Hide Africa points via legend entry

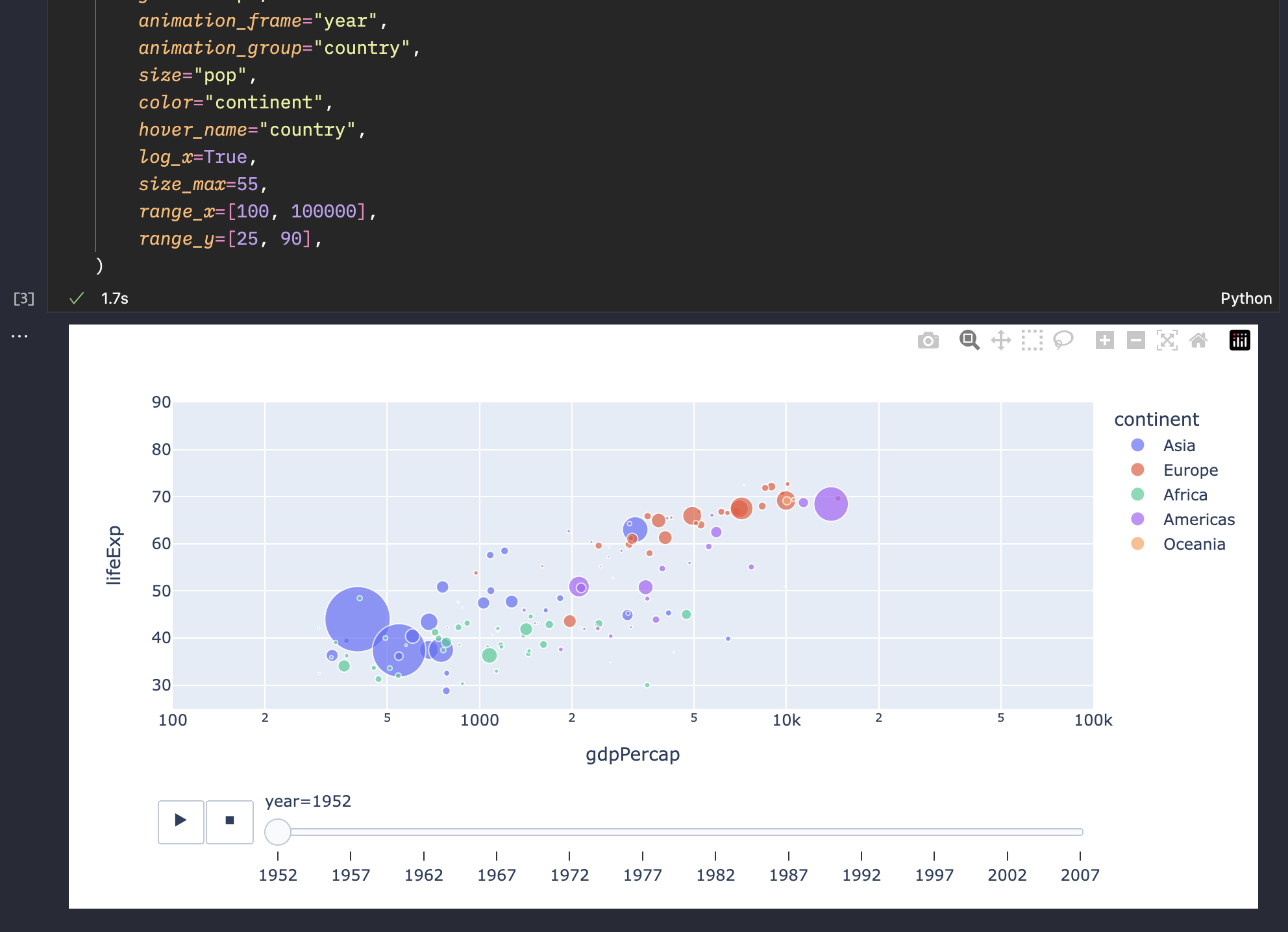tap(1185, 495)
